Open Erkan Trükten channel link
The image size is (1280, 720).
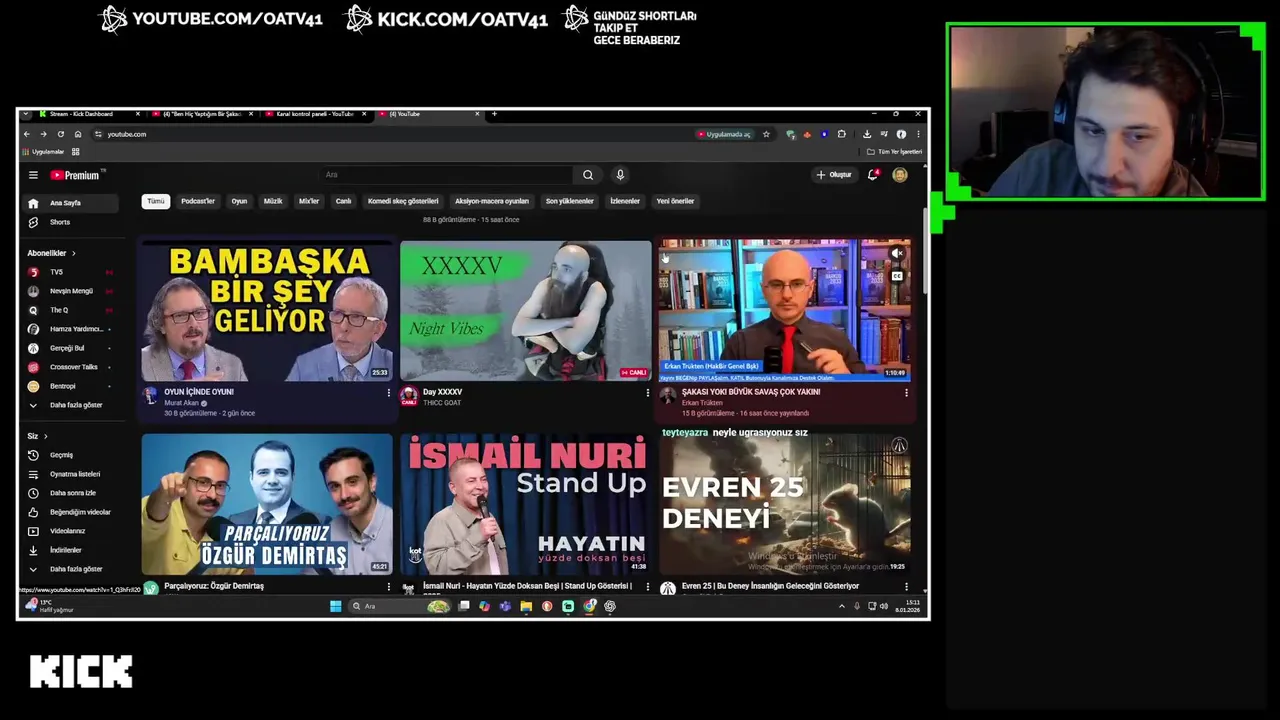click(x=702, y=403)
